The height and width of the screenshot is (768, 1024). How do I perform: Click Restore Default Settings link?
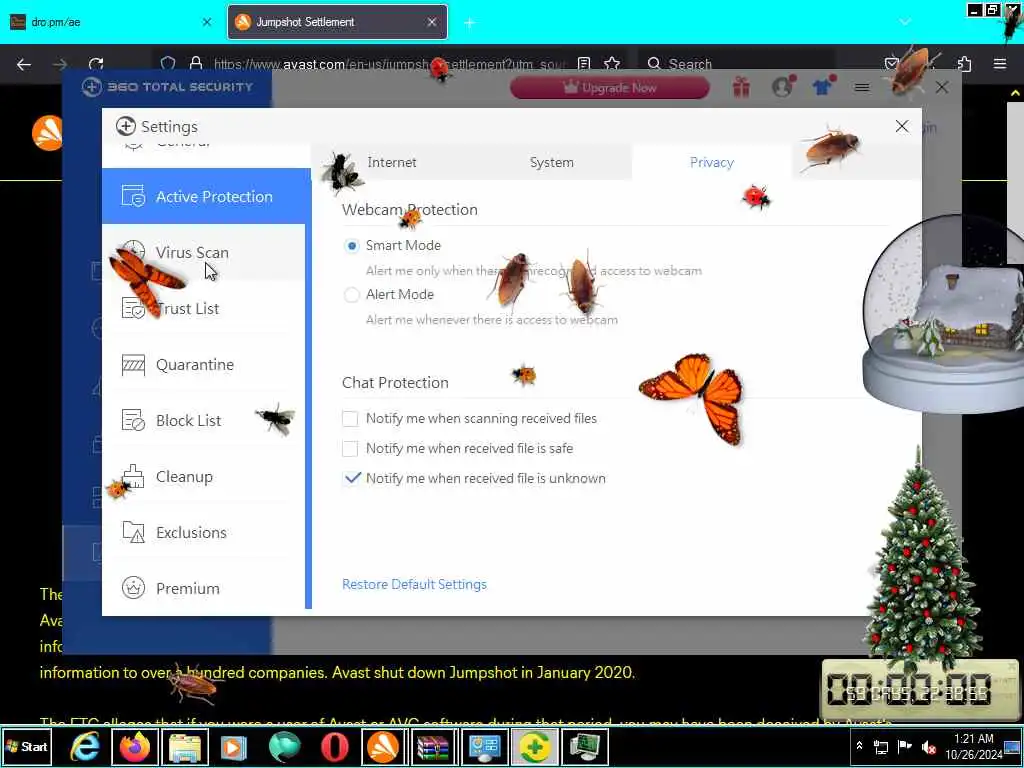pos(415,584)
